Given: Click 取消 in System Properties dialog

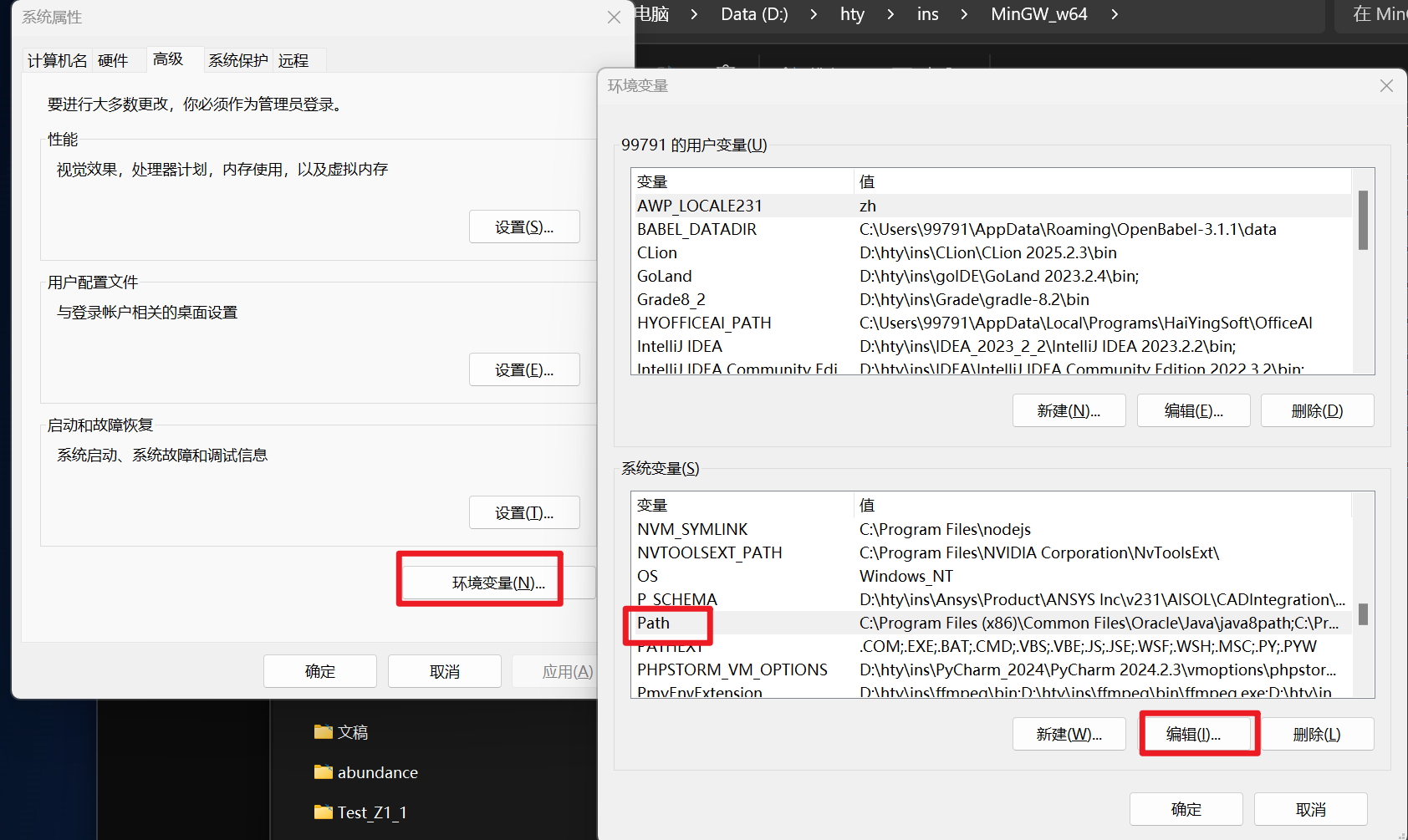Looking at the screenshot, I should click(445, 671).
